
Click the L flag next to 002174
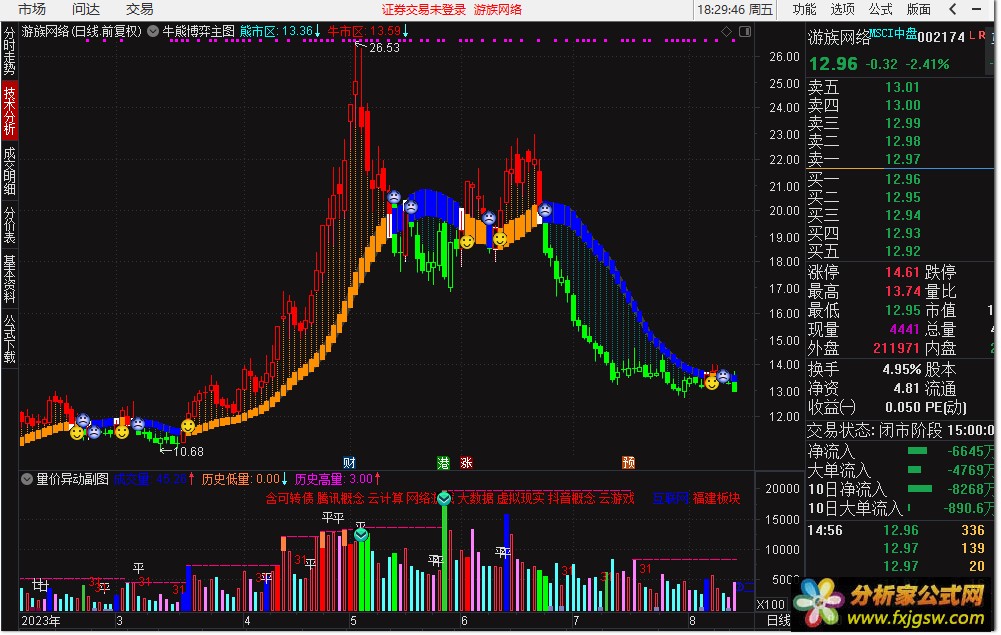972,35
